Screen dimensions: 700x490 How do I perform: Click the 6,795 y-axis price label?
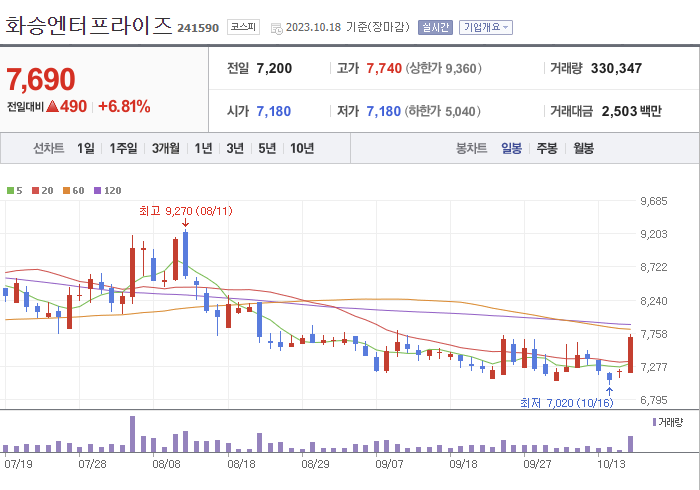(654, 400)
